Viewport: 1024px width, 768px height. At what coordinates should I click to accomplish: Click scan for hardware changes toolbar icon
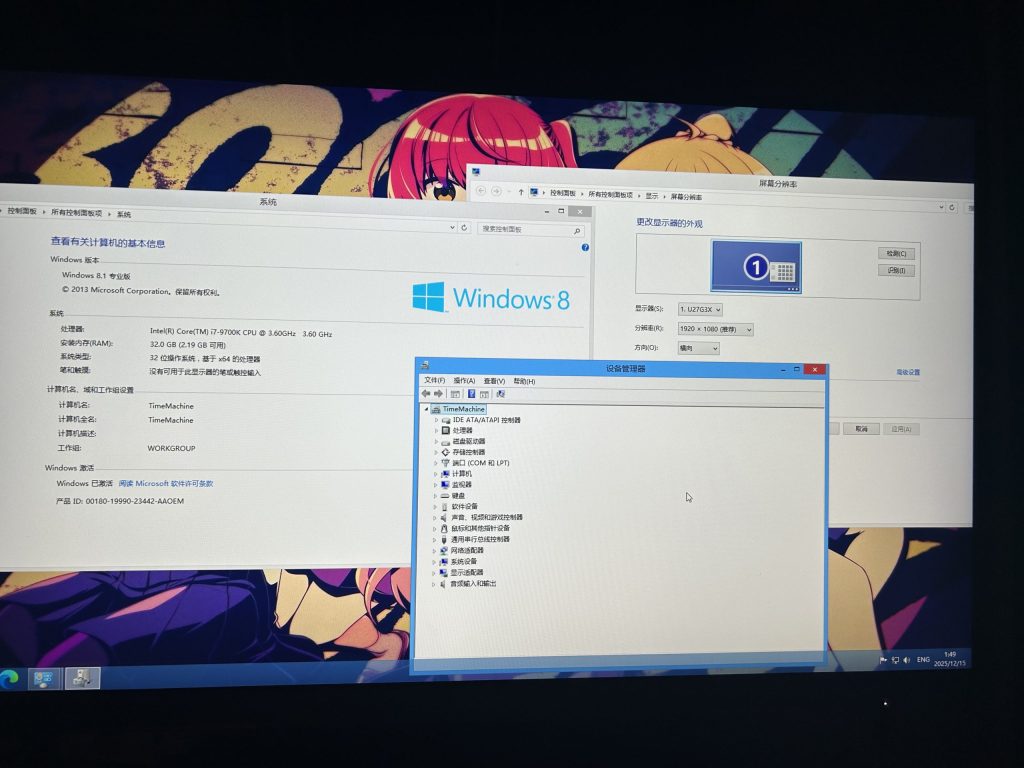tap(500, 394)
